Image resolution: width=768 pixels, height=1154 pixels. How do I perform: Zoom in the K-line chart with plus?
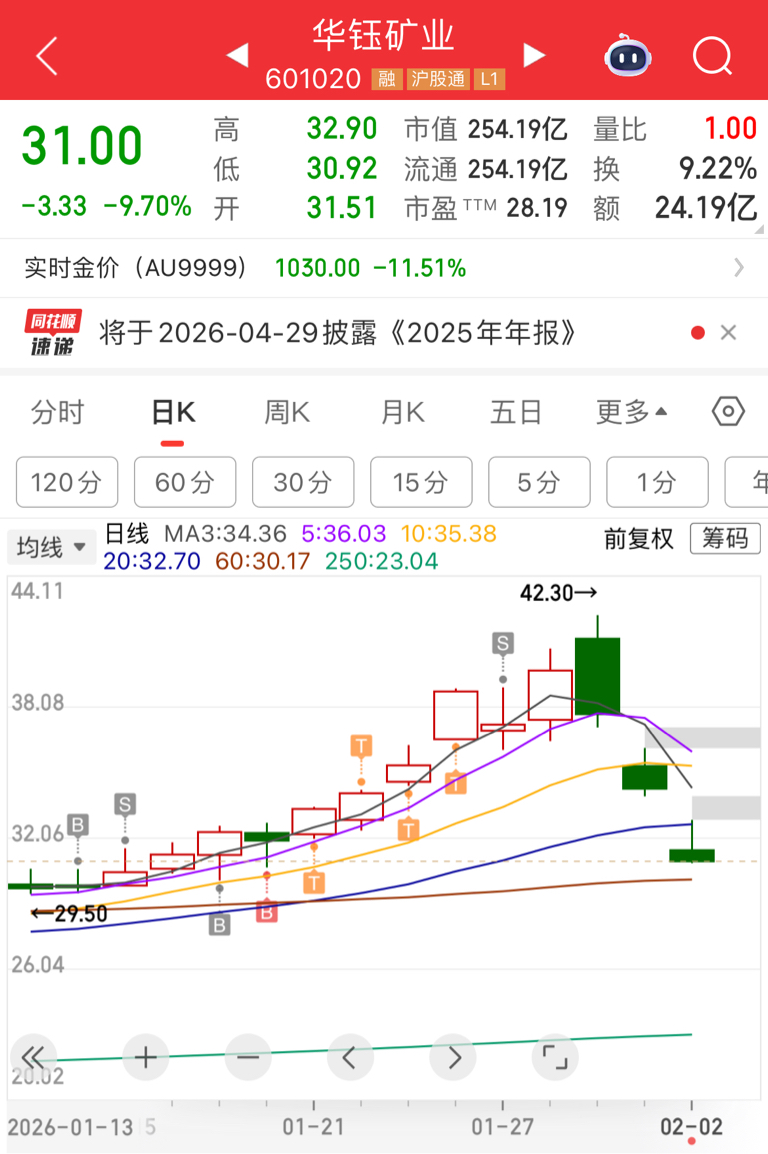[145, 1058]
